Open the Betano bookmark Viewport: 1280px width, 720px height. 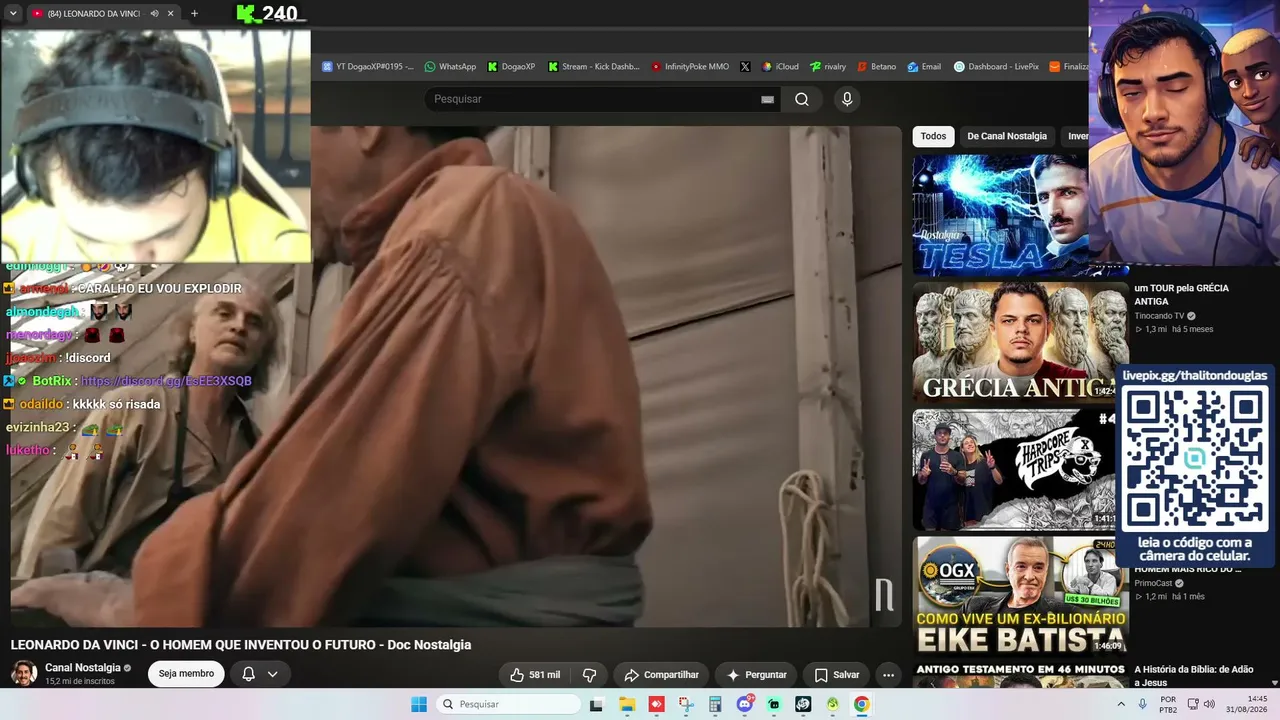coord(876,67)
